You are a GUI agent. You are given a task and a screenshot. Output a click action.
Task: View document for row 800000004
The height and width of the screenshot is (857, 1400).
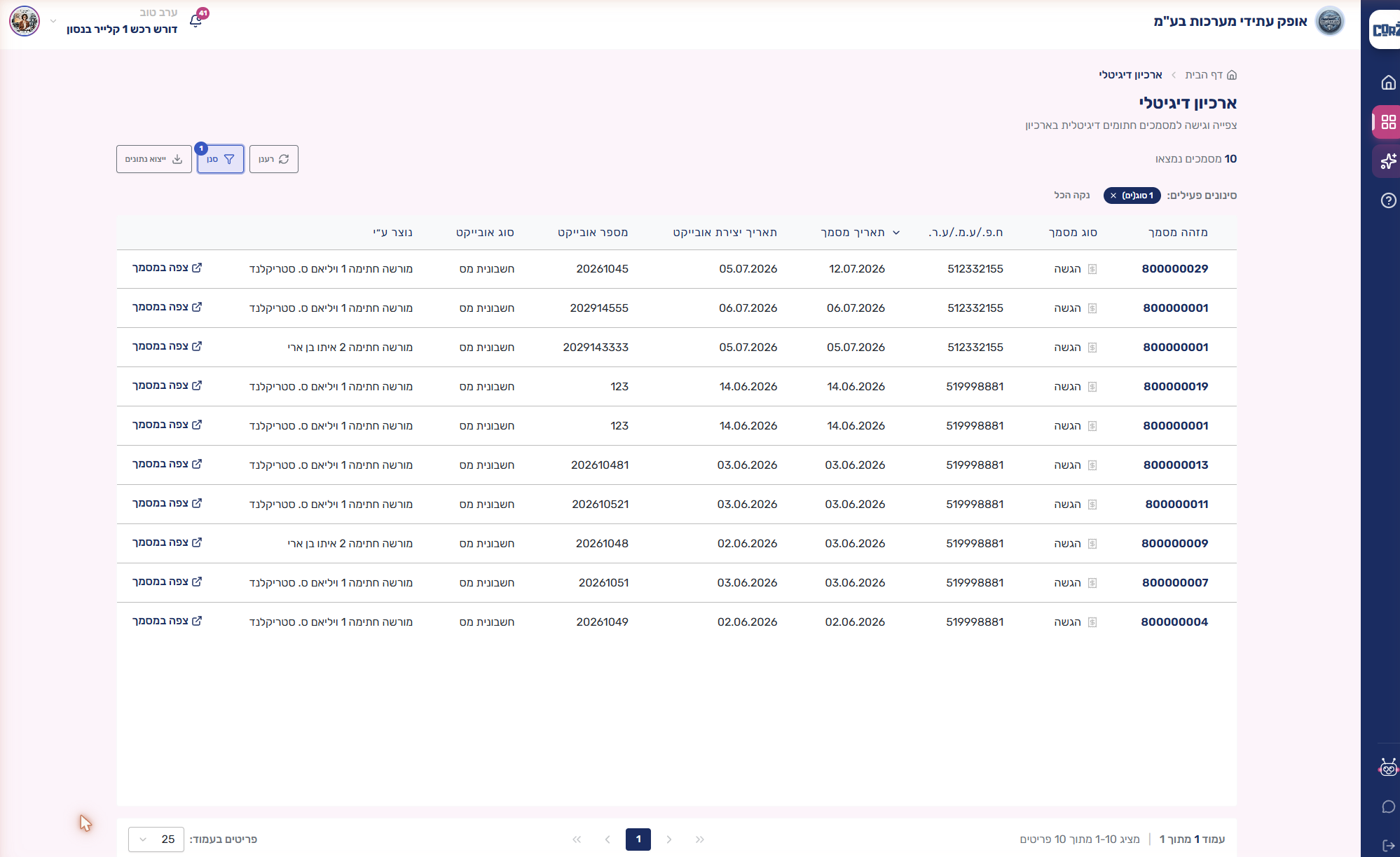[167, 621]
